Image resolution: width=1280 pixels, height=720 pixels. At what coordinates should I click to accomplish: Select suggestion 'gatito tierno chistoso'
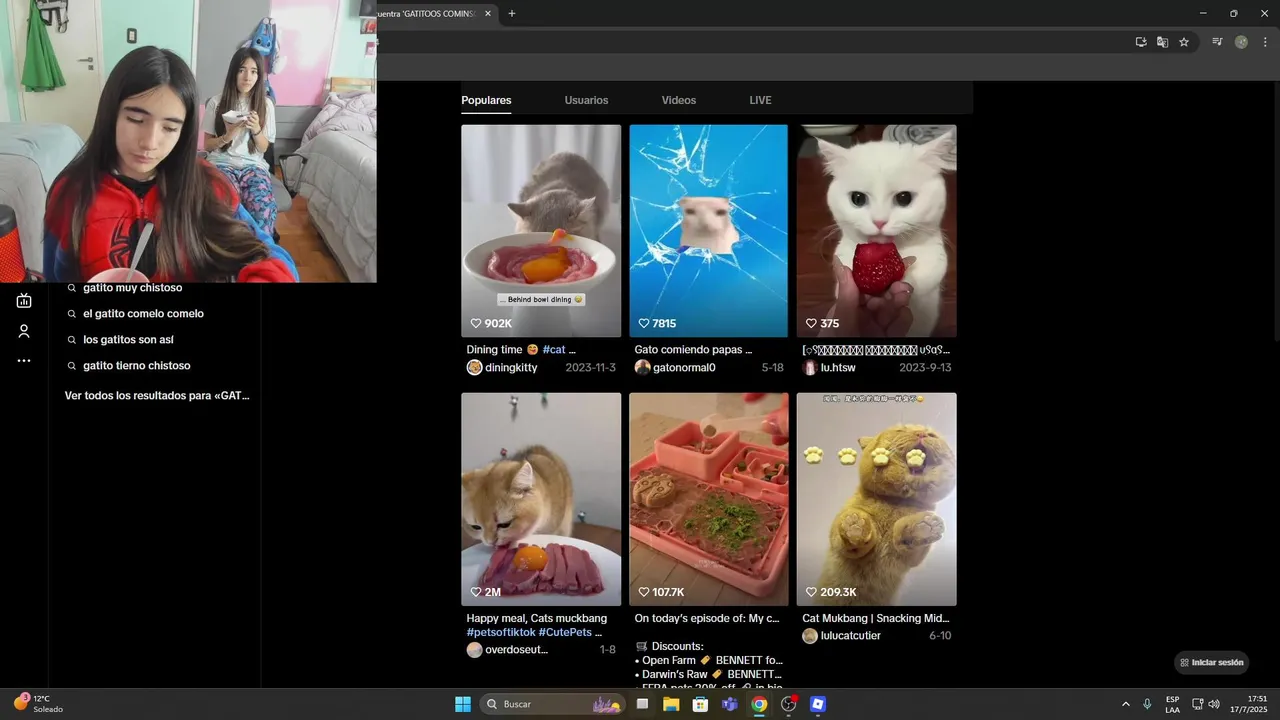(137, 366)
